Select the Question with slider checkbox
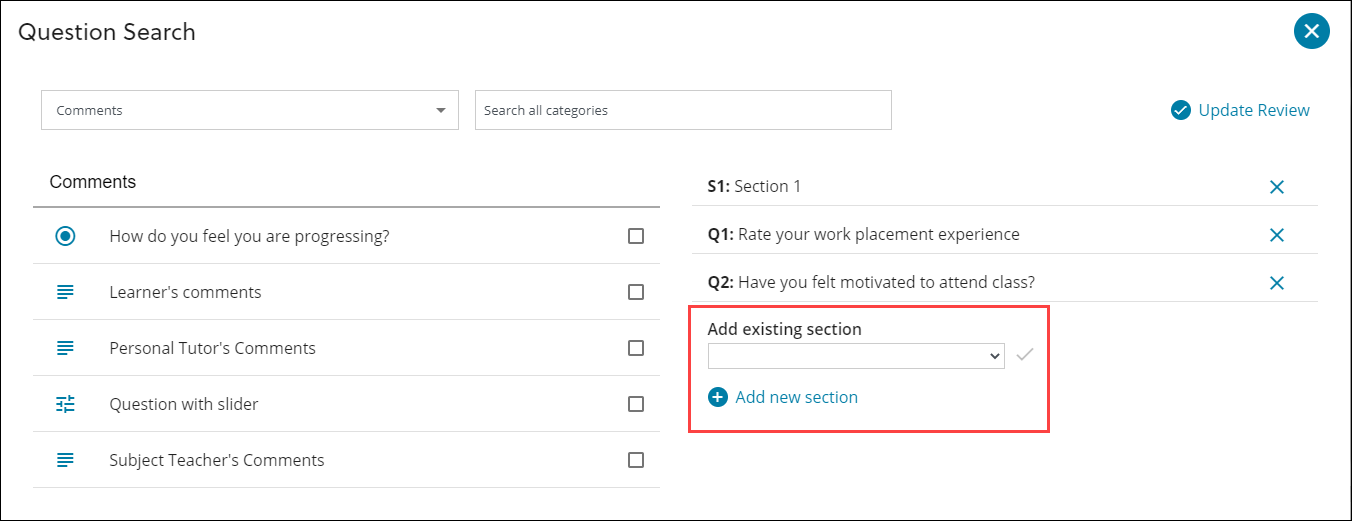1352x521 pixels. click(636, 404)
